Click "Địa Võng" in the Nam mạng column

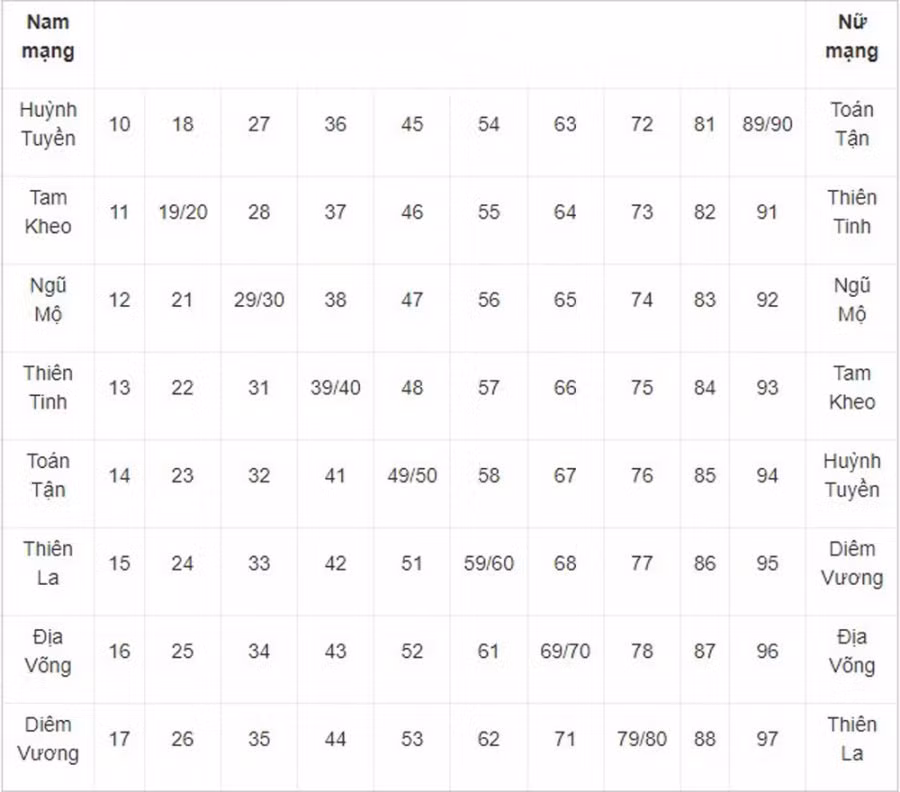pos(48,652)
